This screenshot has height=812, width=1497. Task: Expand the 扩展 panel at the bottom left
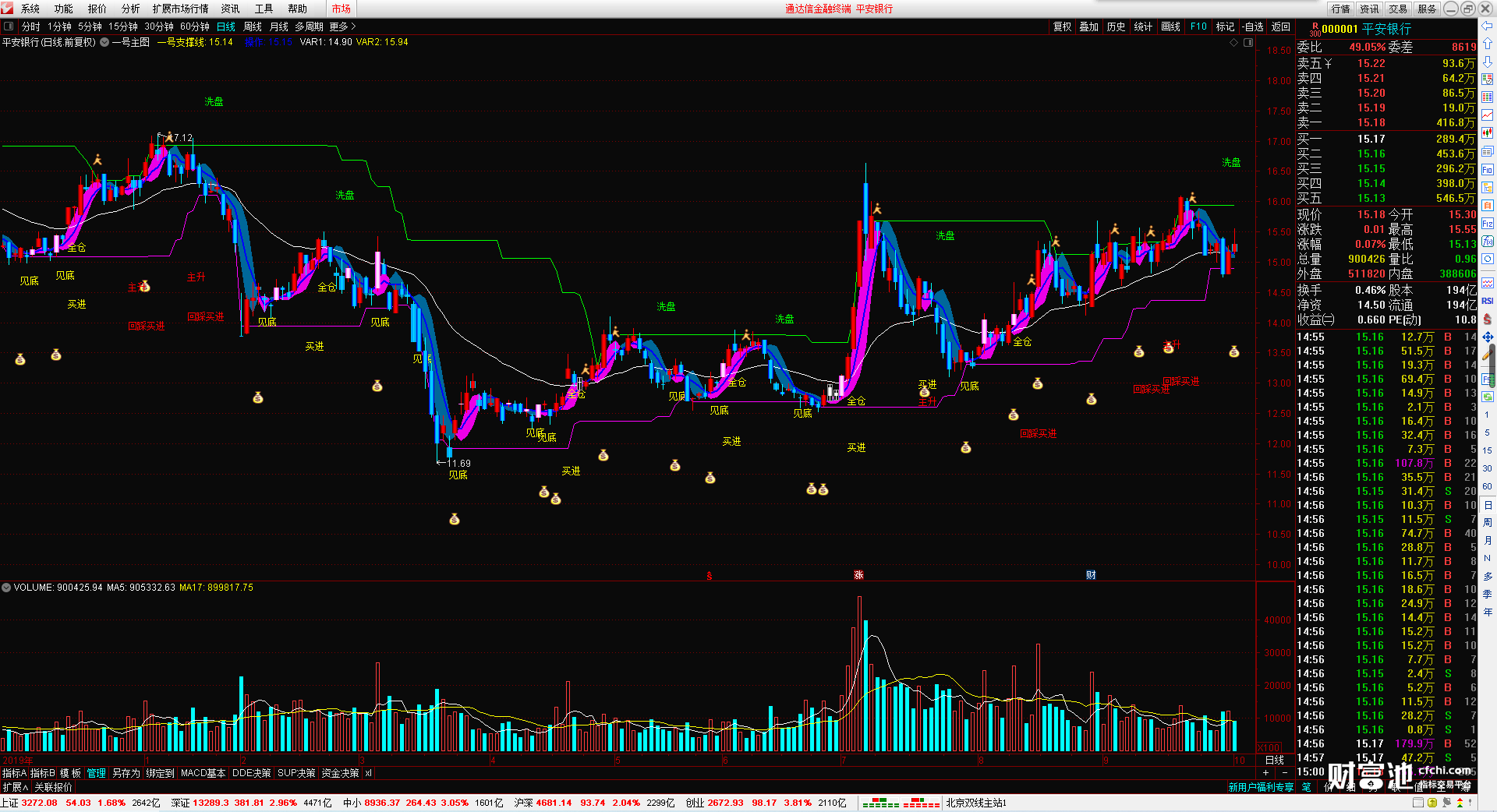click(x=15, y=787)
